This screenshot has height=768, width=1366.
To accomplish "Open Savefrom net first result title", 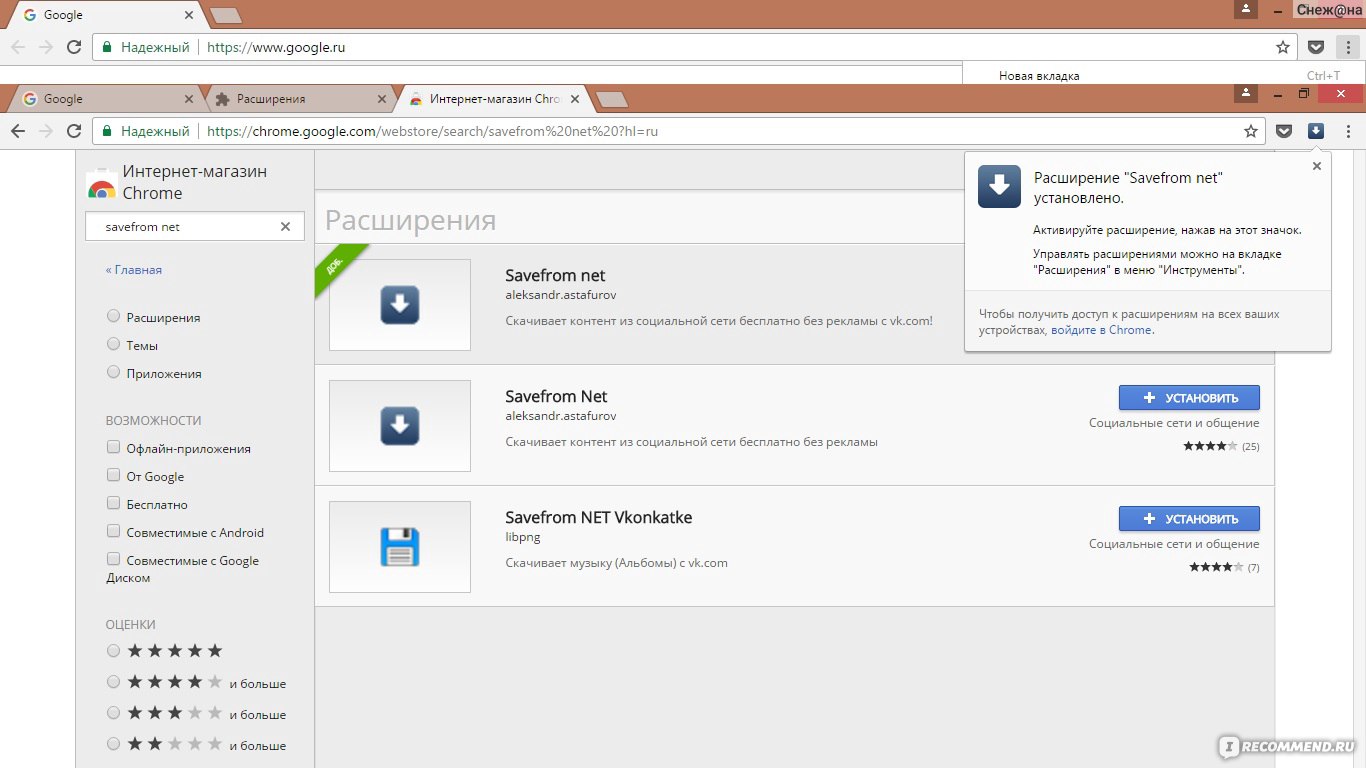I will (x=555, y=276).
